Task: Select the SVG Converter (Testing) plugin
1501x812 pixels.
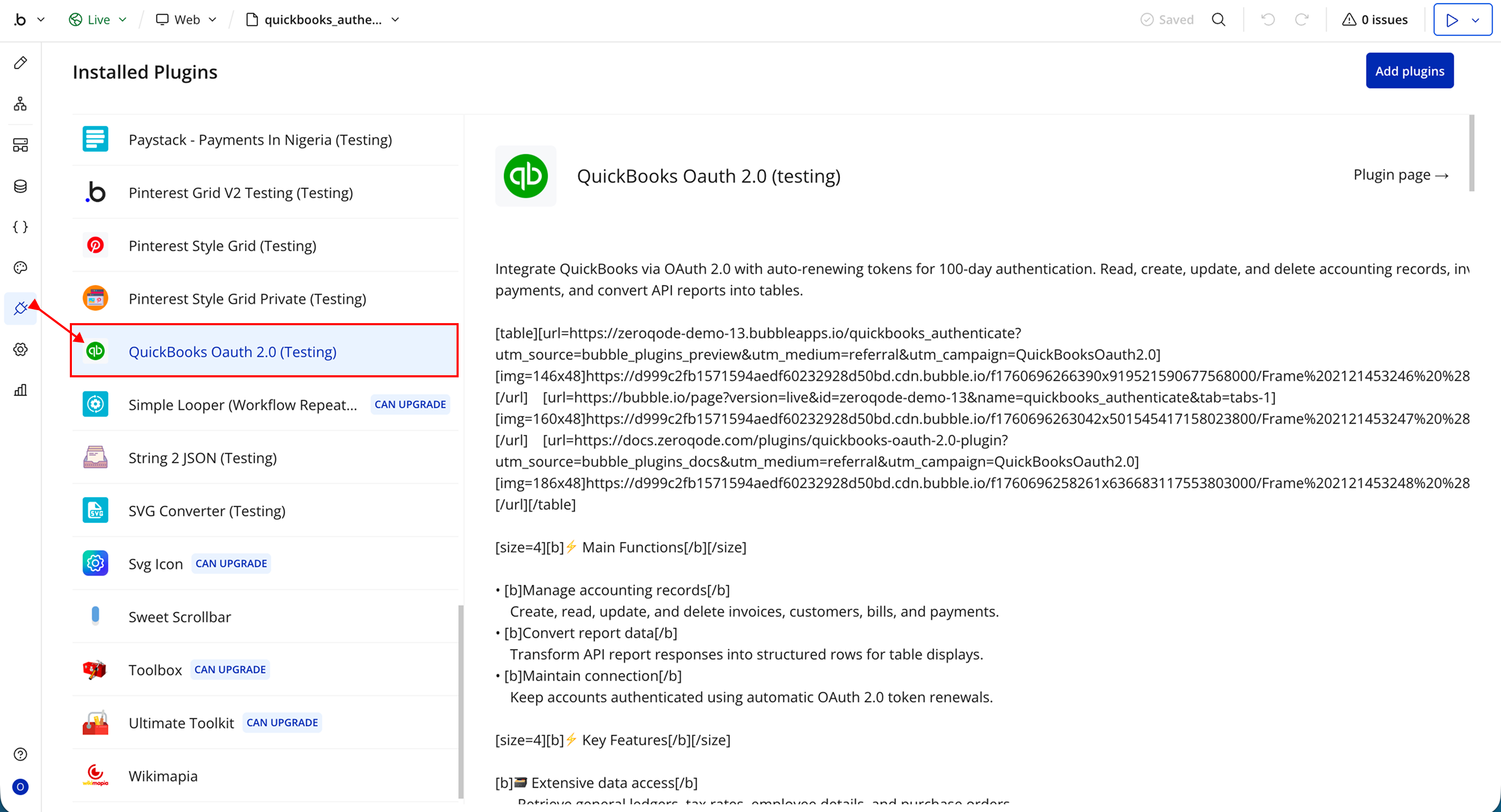Action: [207, 511]
